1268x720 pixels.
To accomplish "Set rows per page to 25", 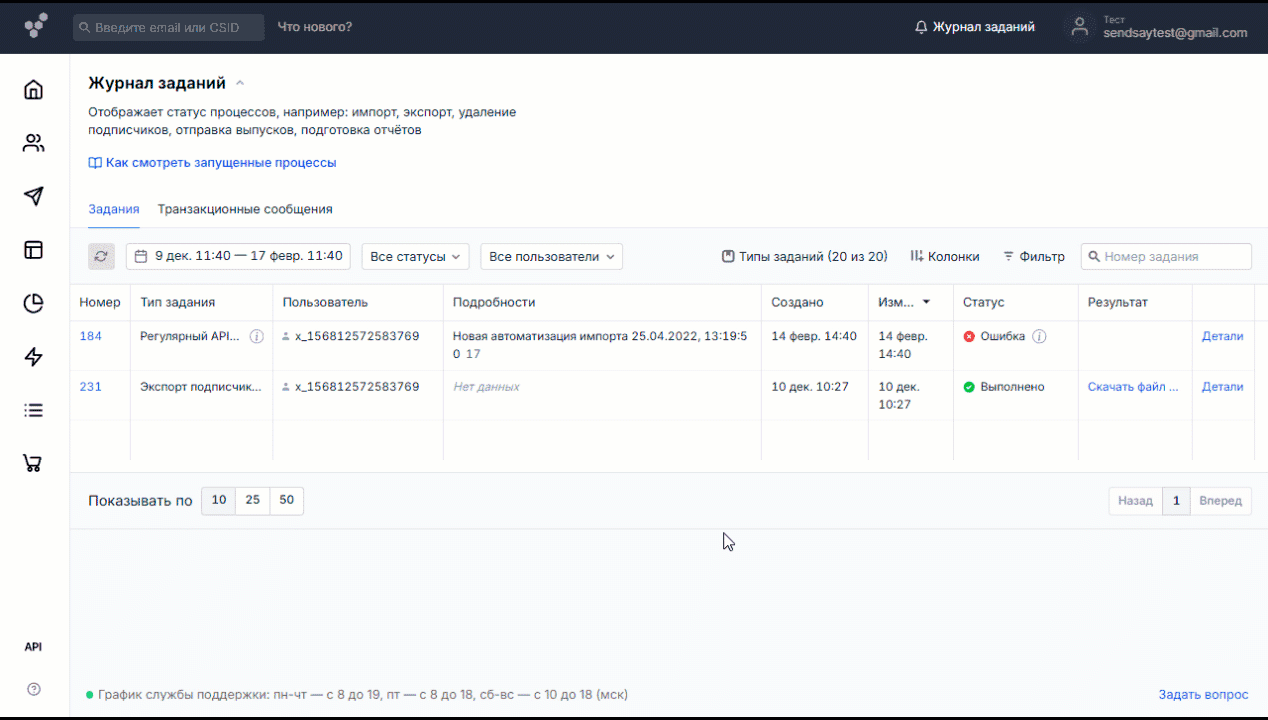I will (x=252, y=500).
